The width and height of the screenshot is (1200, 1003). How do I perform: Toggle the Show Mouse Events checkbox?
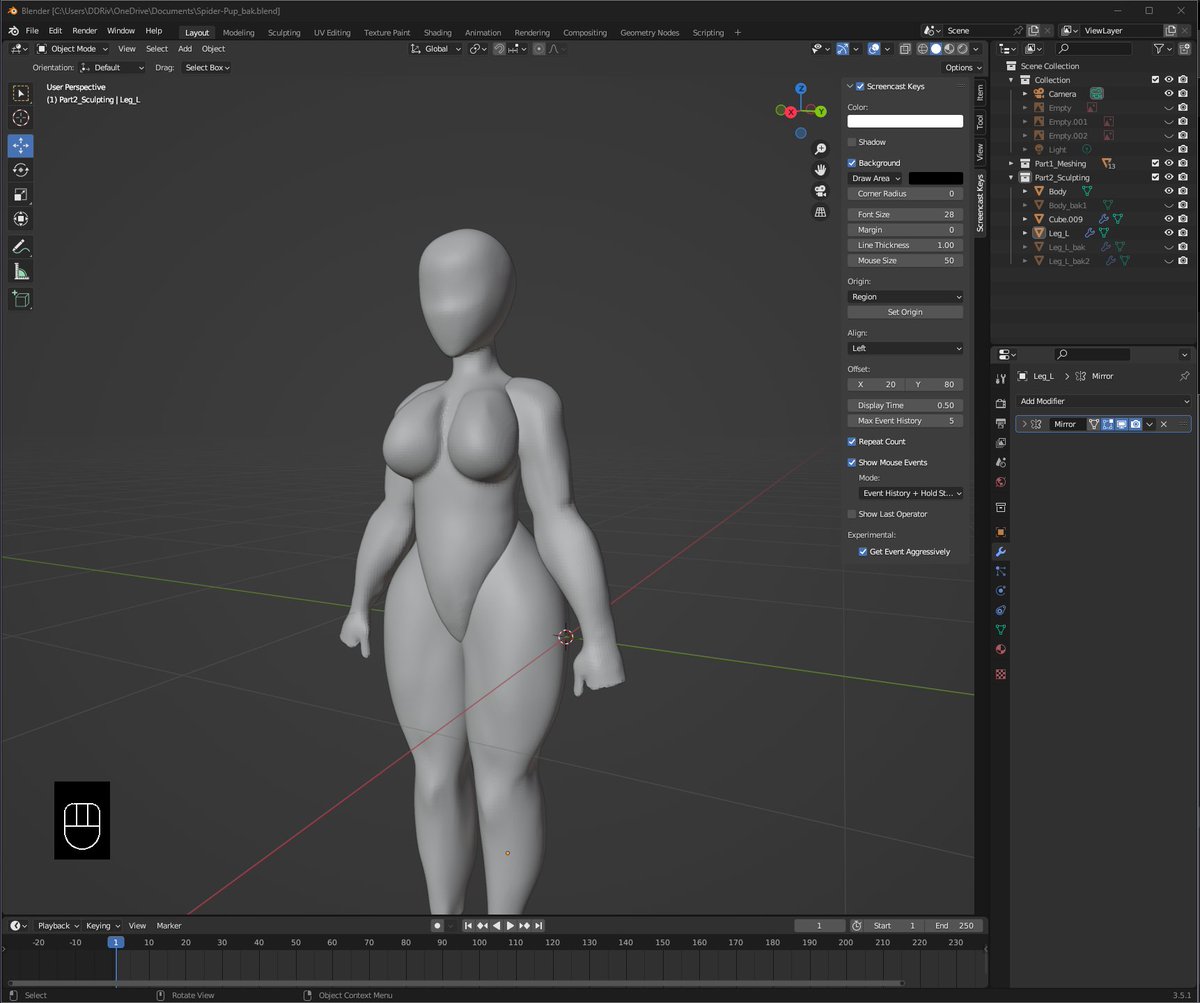pos(852,463)
